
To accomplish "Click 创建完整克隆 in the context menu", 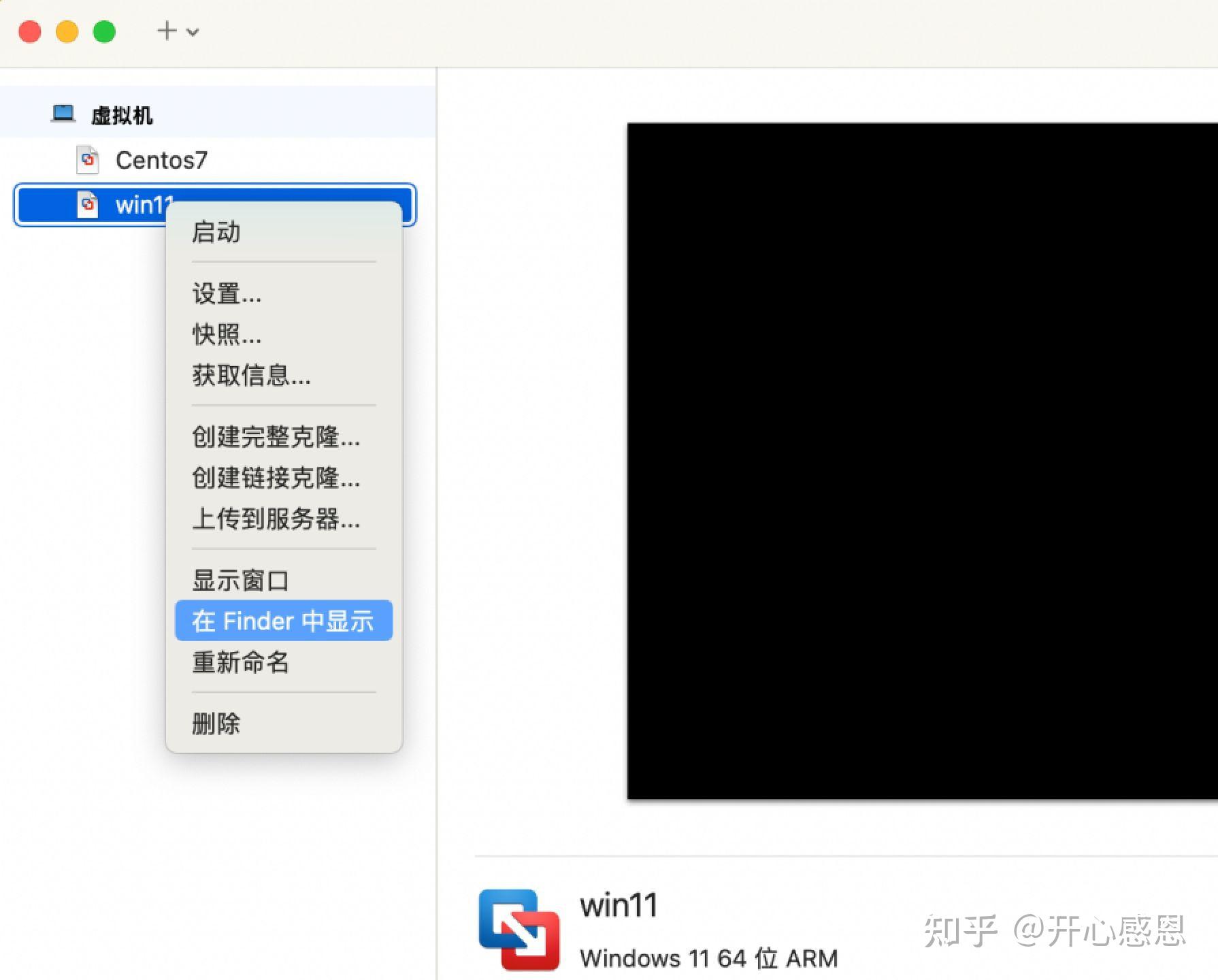I will pos(276,438).
